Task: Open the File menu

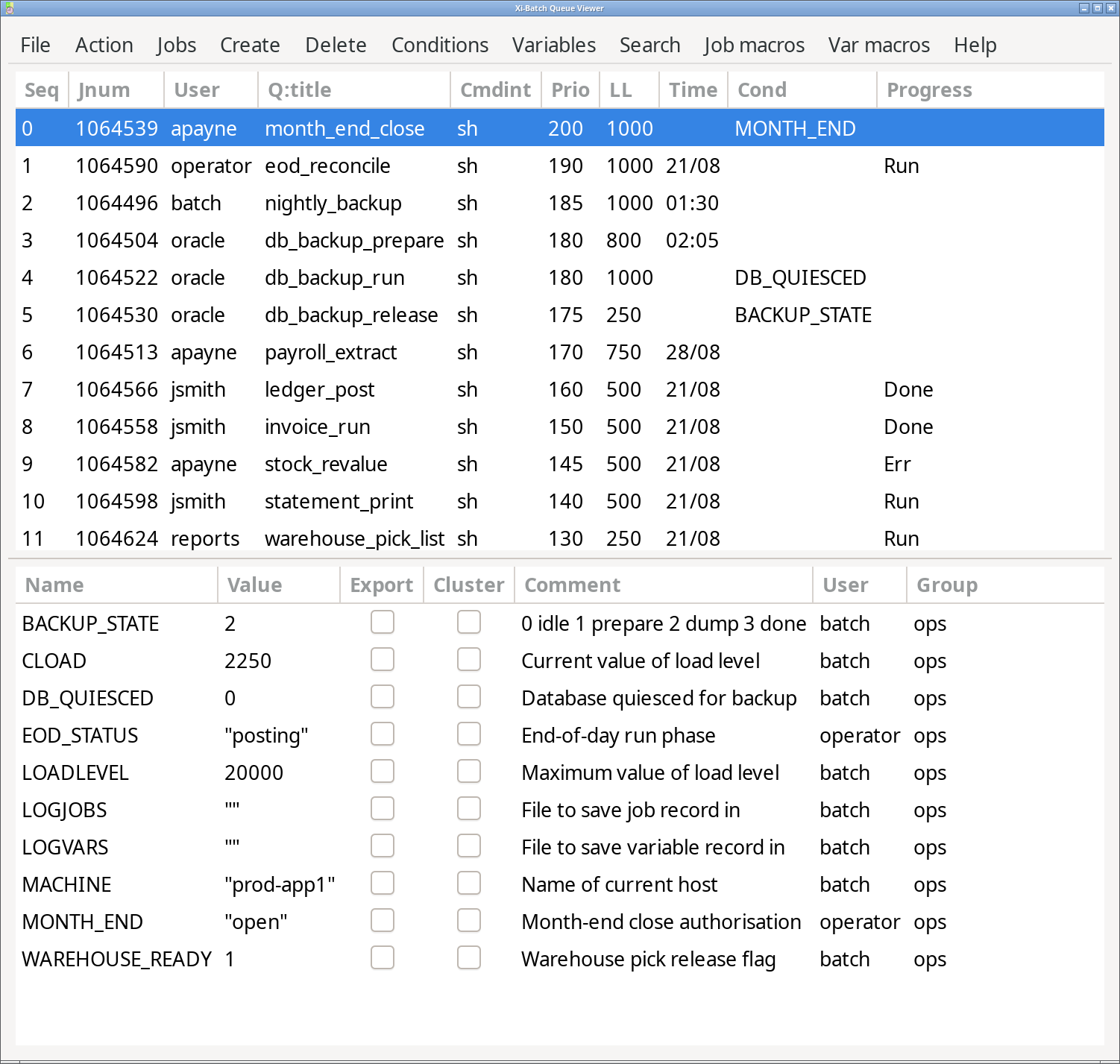Action: pyautogui.click(x=35, y=45)
